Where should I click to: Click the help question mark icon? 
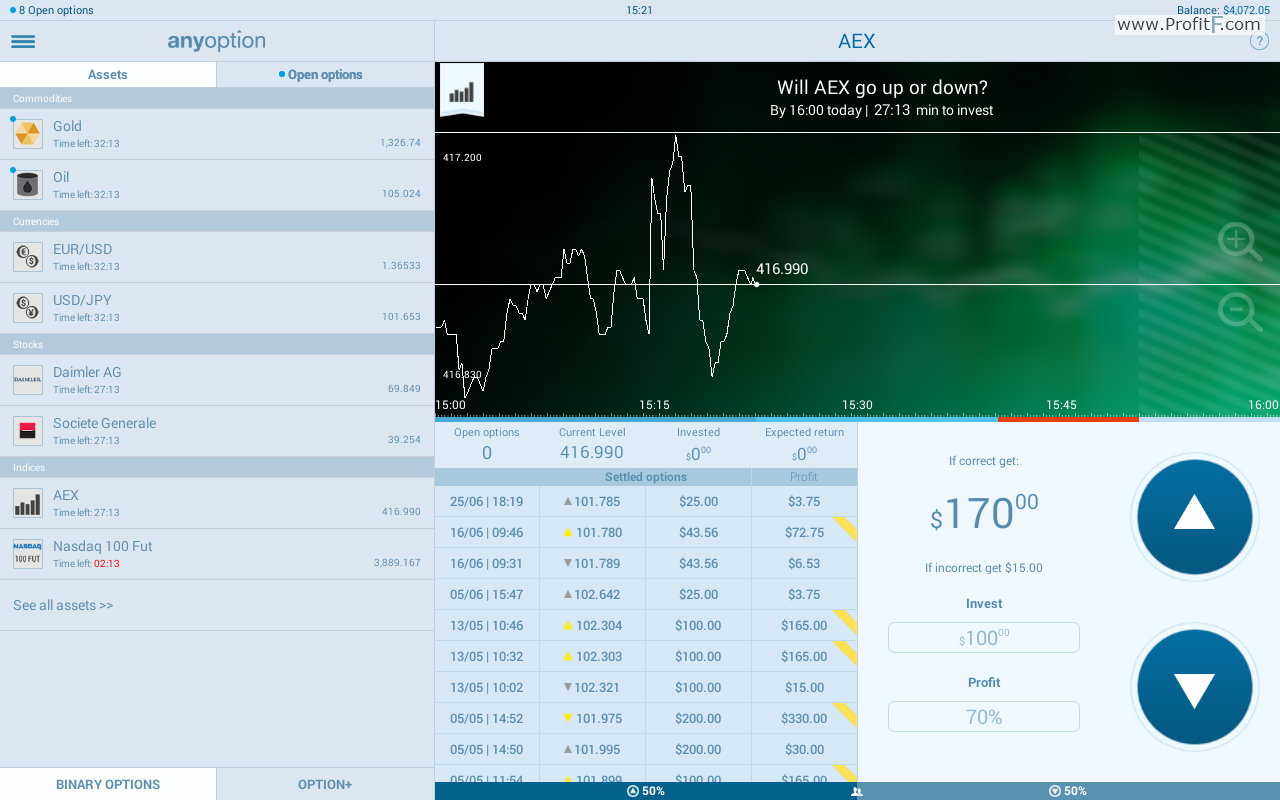tap(1259, 41)
